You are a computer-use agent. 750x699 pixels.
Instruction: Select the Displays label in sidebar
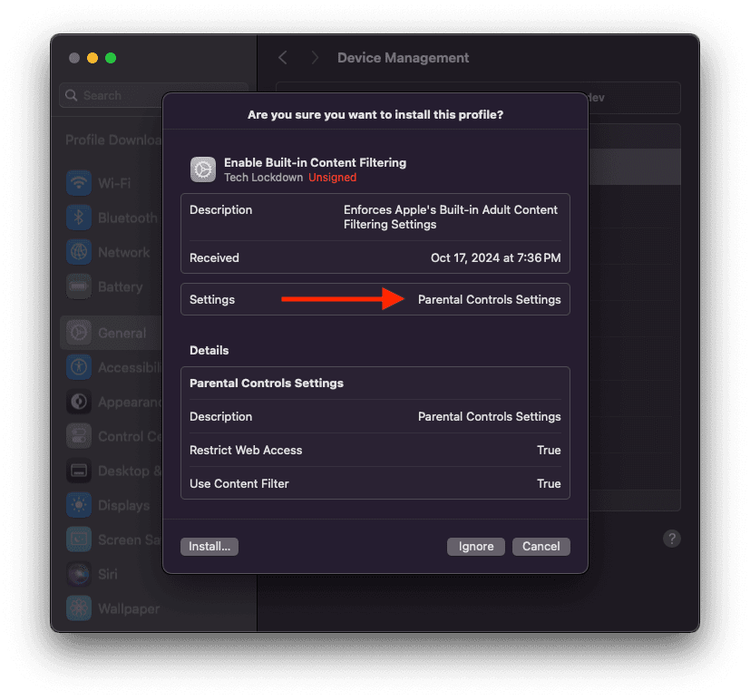pyautogui.click(x=124, y=505)
